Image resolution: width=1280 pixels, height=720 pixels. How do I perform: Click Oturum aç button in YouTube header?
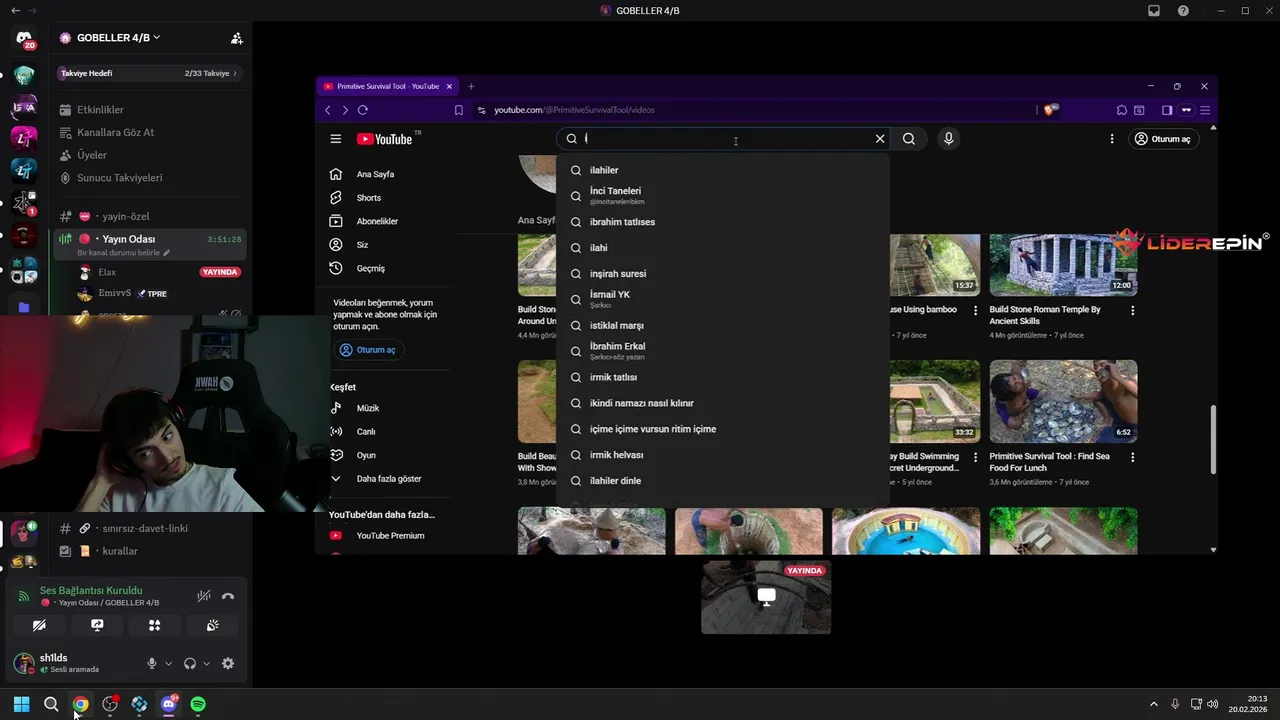coord(1163,139)
